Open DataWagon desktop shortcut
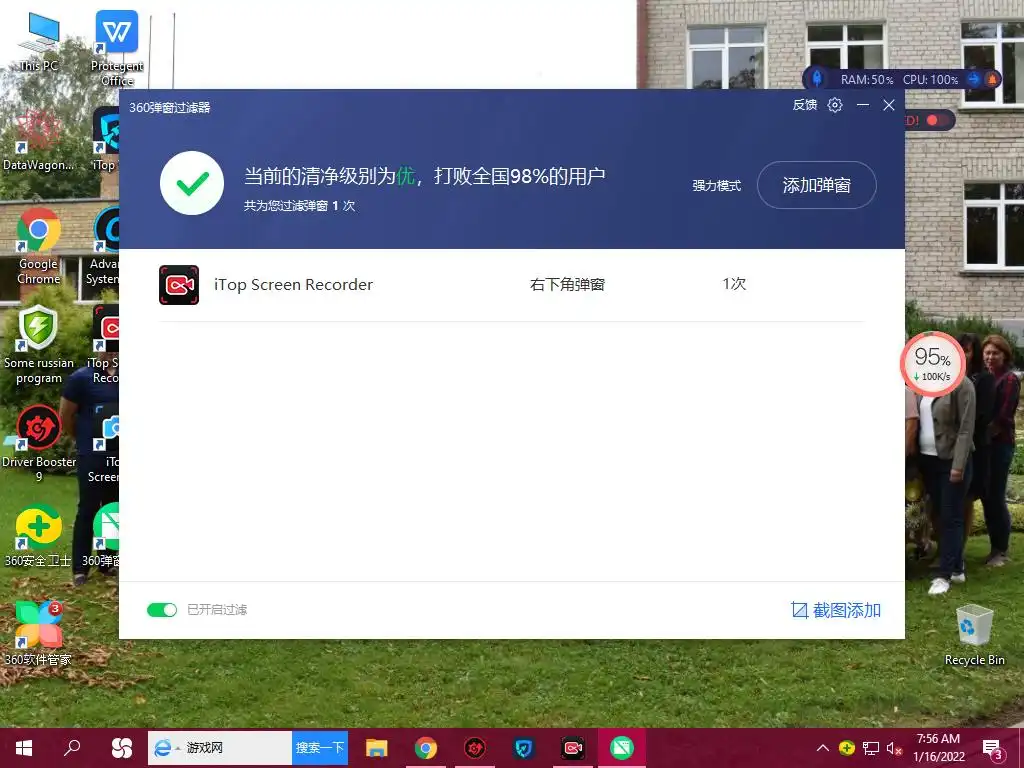 pos(38,141)
